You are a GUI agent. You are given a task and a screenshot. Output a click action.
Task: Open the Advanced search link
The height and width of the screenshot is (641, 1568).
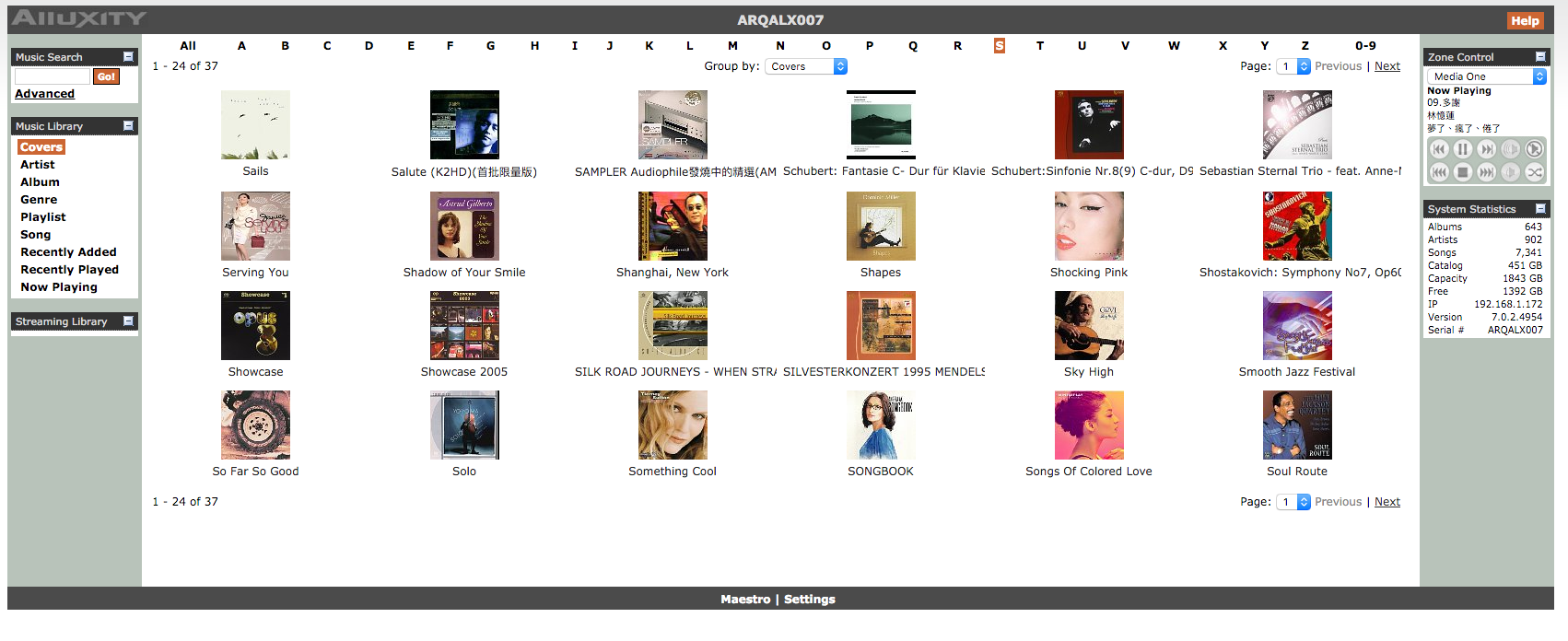coord(44,94)
